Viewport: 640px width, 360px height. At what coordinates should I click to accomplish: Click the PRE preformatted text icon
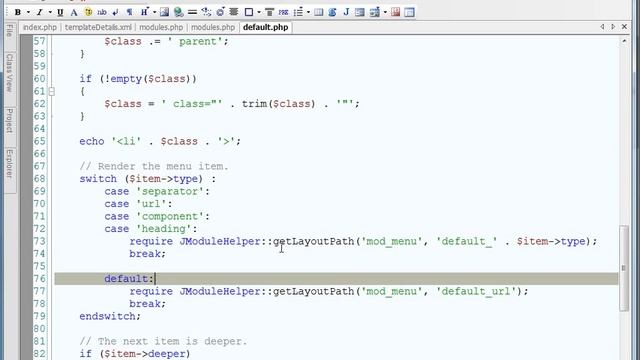pos(283,12)
